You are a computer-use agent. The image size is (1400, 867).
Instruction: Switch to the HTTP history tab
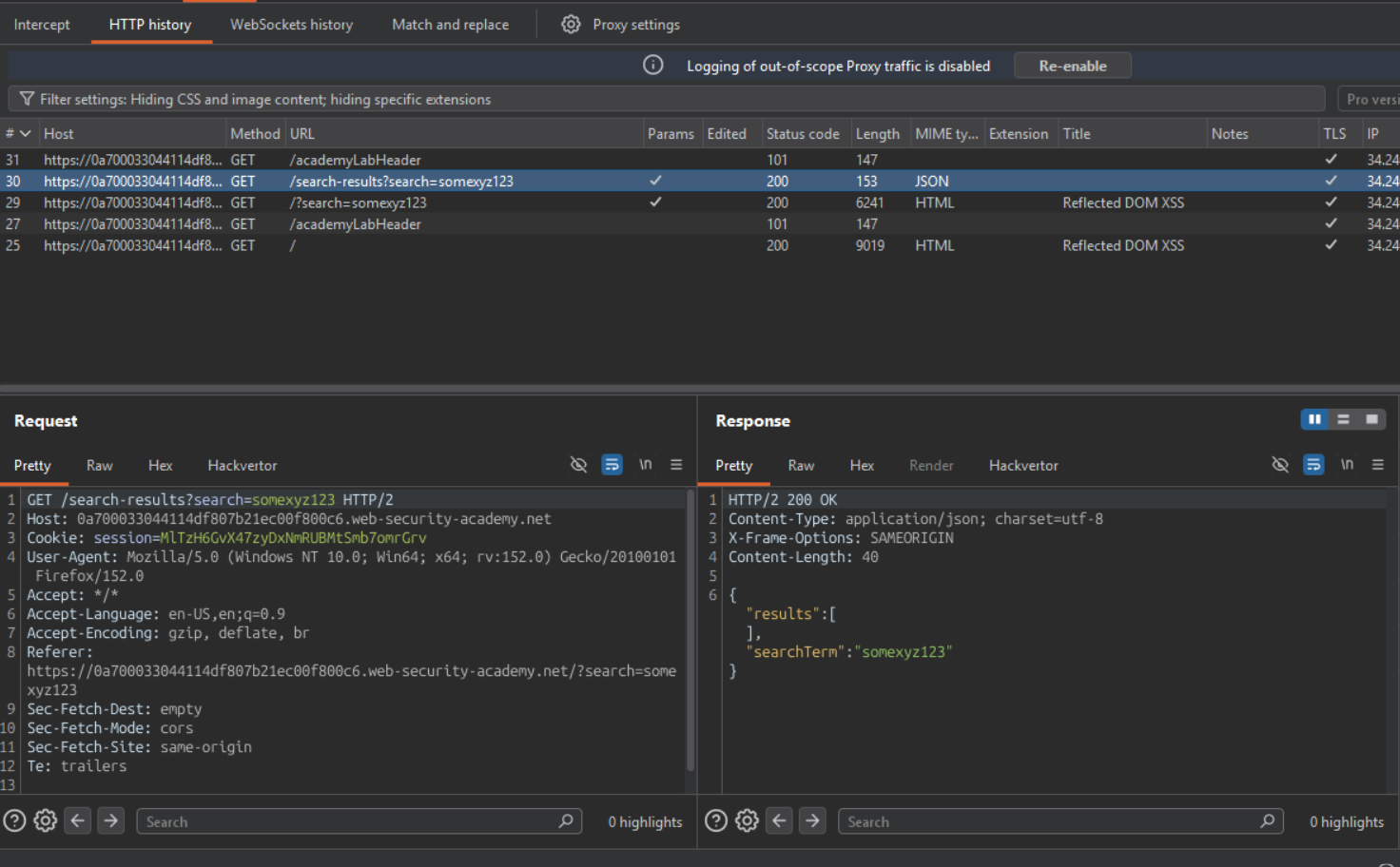tap(150, 25)
